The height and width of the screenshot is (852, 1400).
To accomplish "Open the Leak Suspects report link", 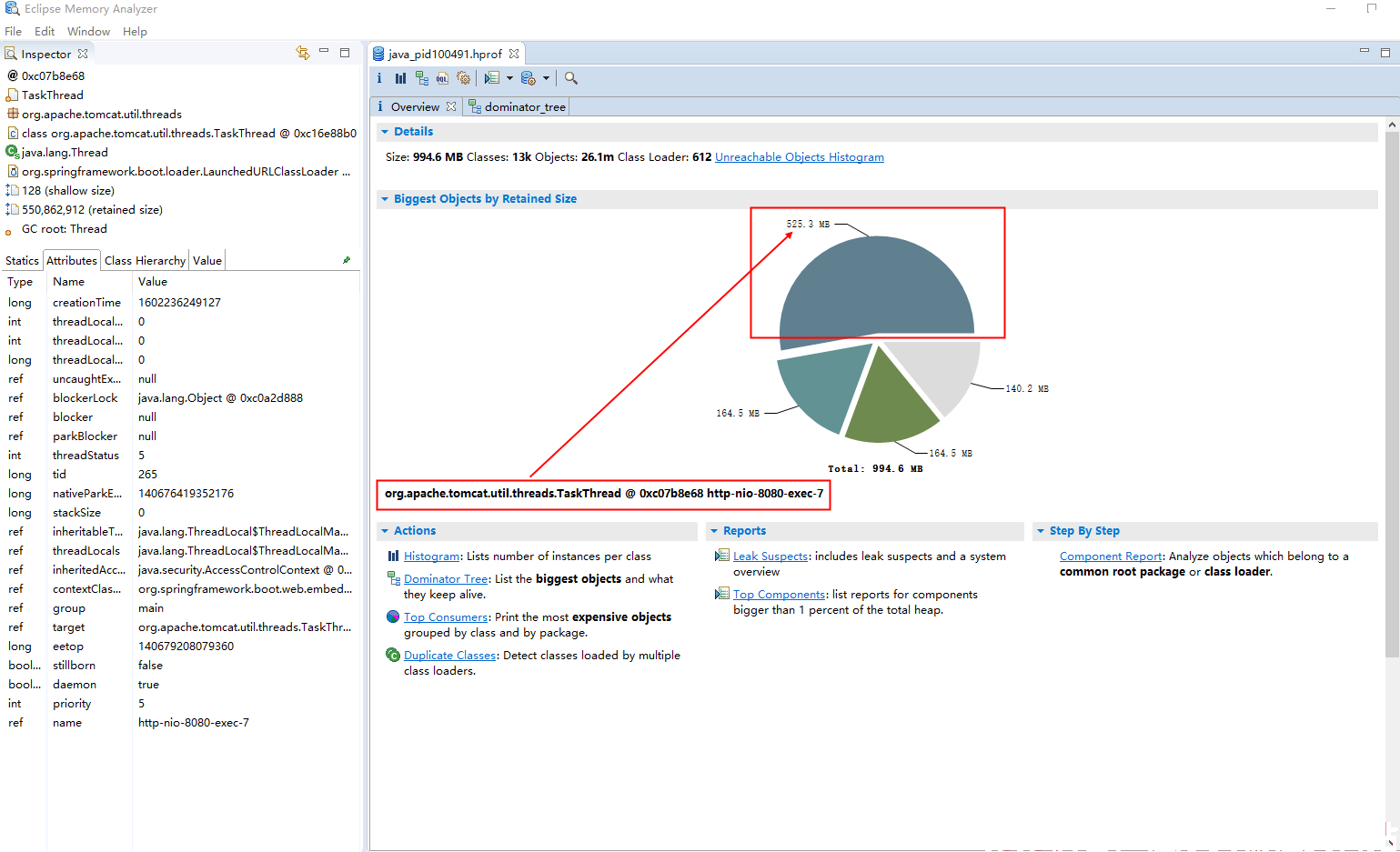I will [x=771, y=556].
